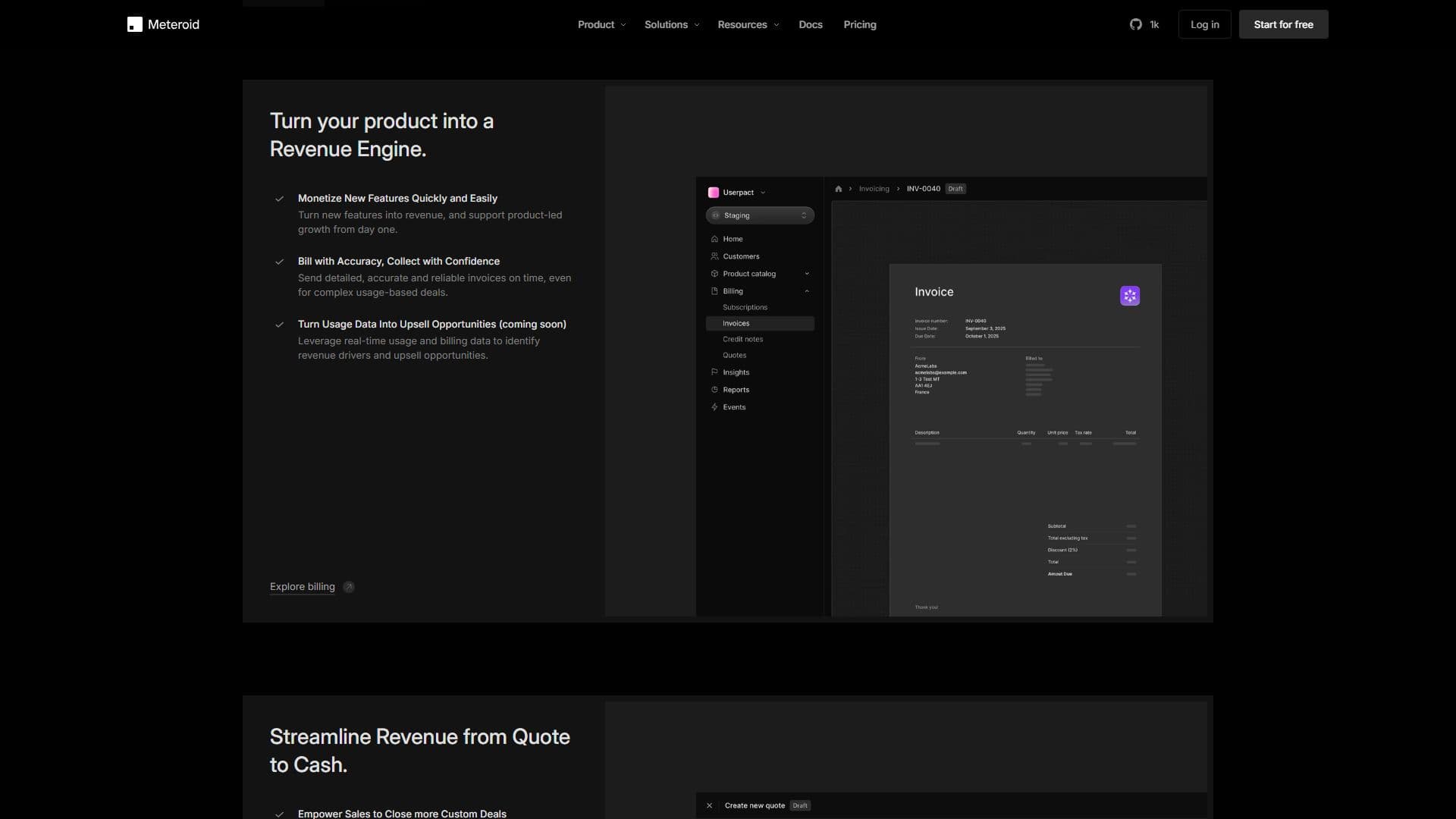Screen dimensions: 1456x819
Task: Click checkmark beside Turn Usage Data
Action: pos(280,325)
